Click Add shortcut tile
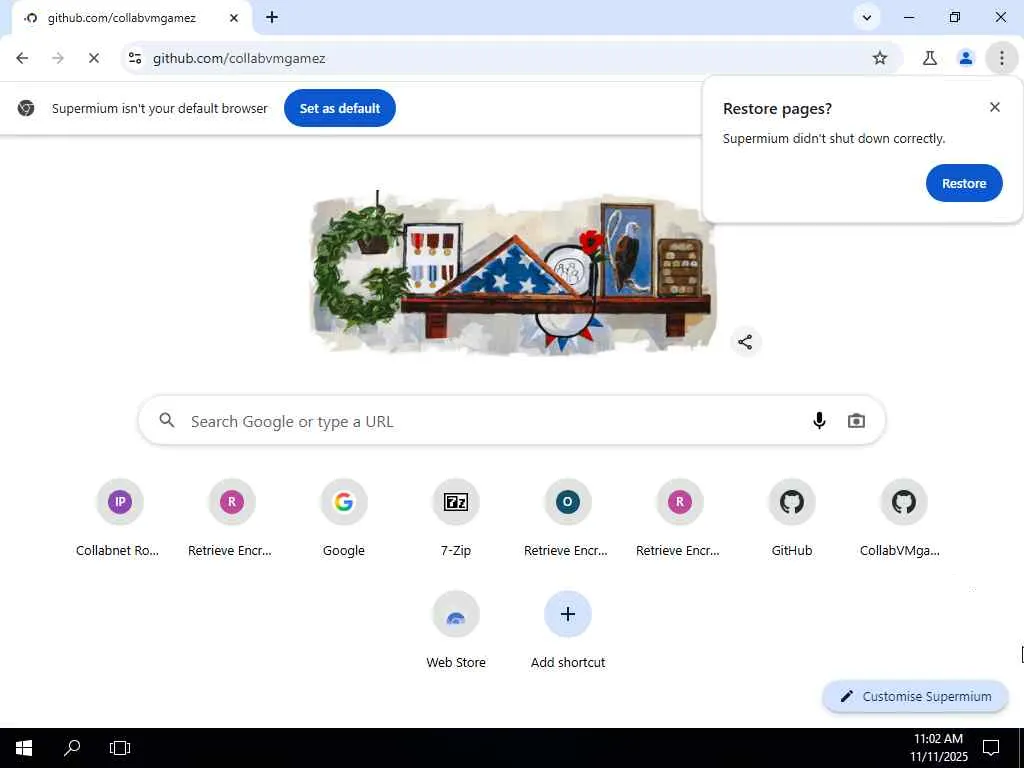Viewport: 1024px width, 768px height. tap(568, 631)
